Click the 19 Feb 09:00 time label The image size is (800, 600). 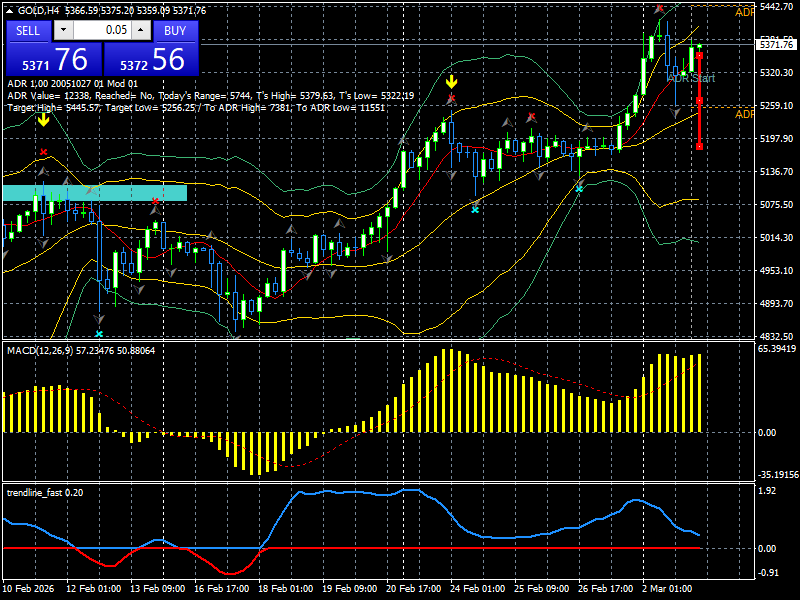click(349, 589)
